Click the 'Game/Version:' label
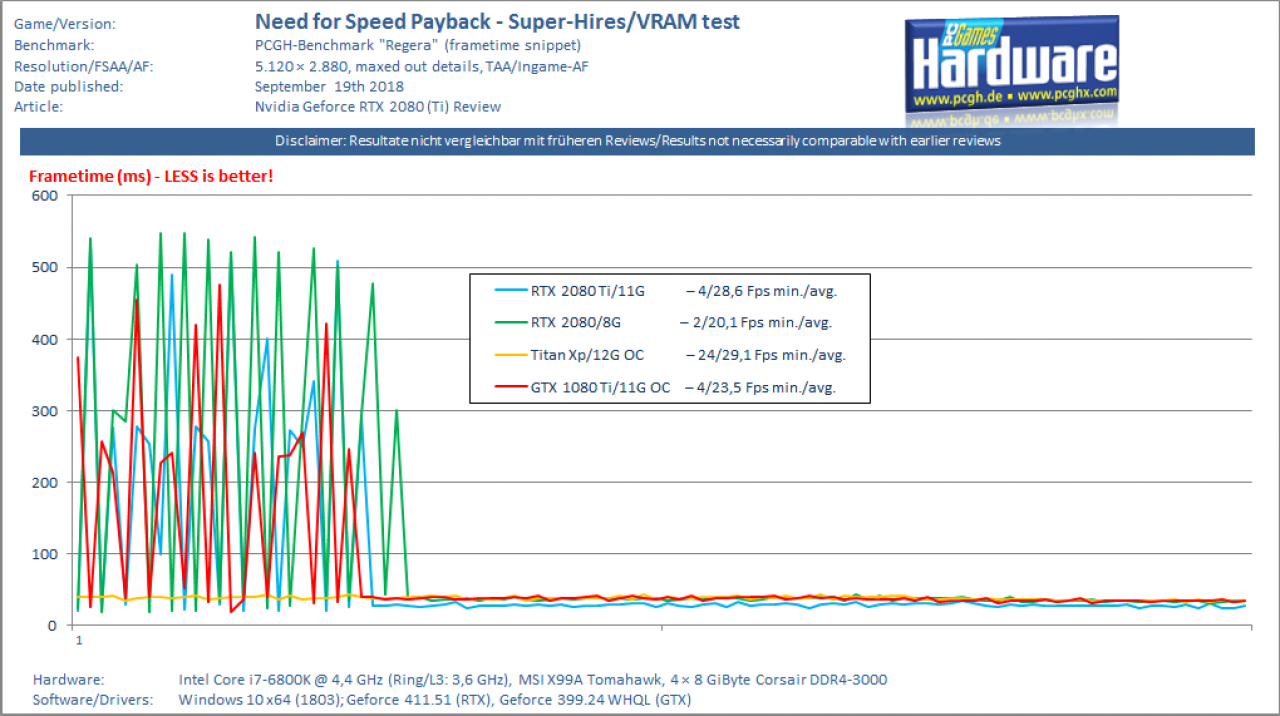Screen dimensions: 1280x716 click(x=65, y=23)
